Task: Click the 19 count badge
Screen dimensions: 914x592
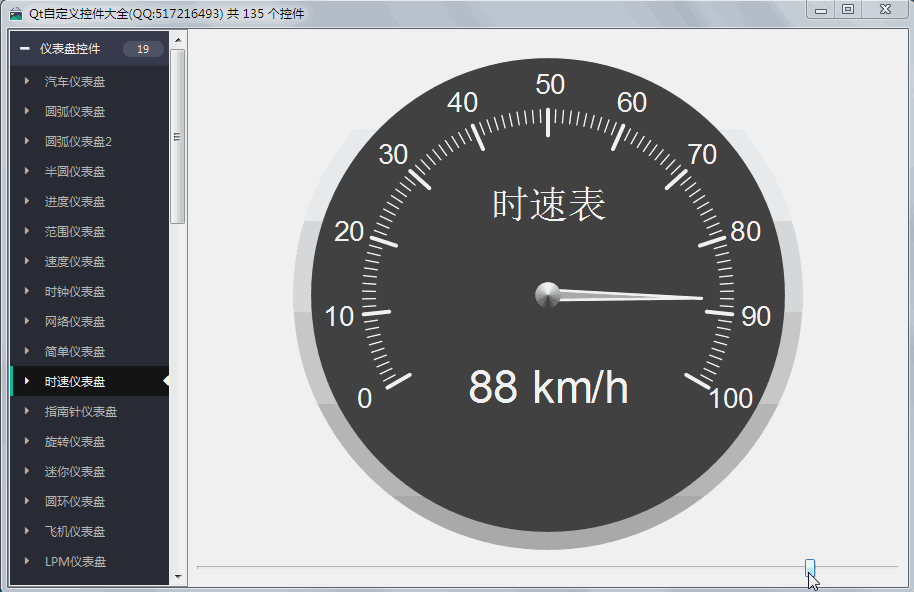Action: tap(143, 49)
